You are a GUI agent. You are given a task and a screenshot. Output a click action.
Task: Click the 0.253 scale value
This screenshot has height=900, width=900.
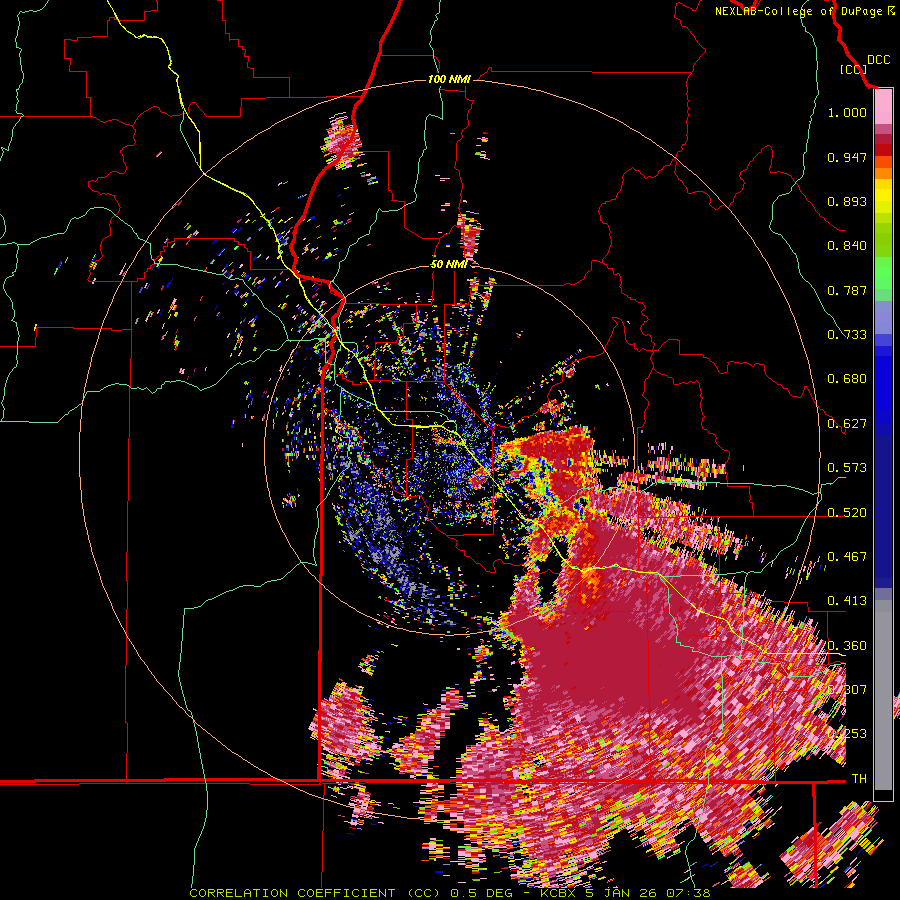[847, 734]
